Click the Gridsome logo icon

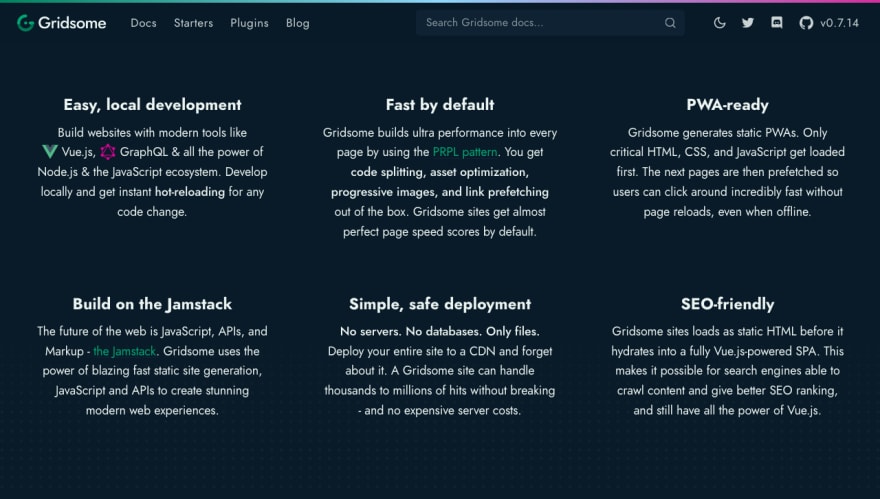point(25,23)
